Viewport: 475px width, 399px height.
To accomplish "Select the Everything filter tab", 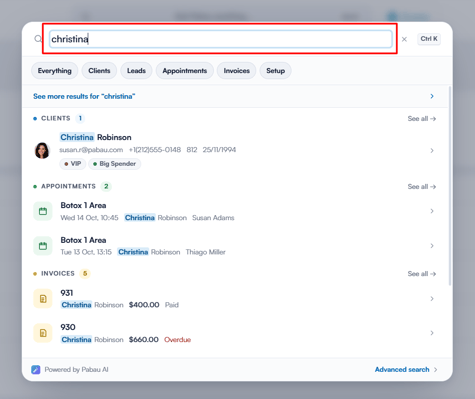I will [54, 71].
